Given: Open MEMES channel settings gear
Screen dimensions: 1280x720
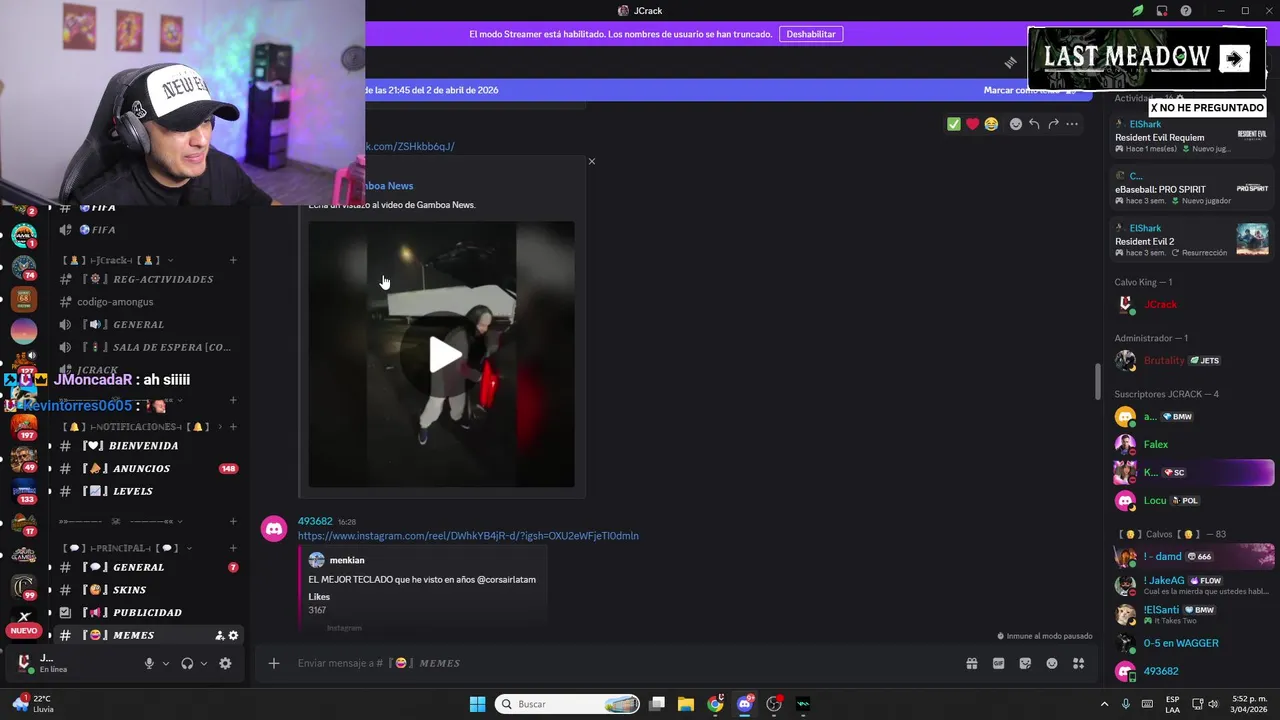Looking at the screenshot, I should (x=234, y=635).
